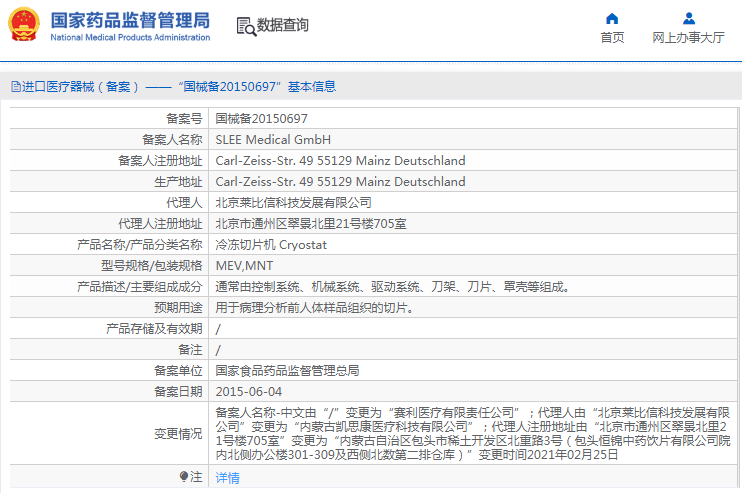Click the person icon above 网上办事大厅

(x=688, y=18)
